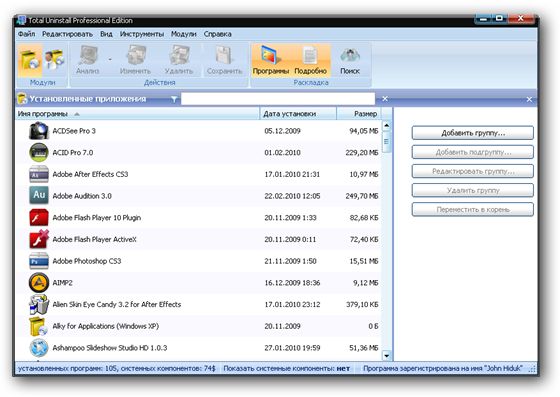
Task: Select the AIMP2 program entry
Action: [199, 283]
